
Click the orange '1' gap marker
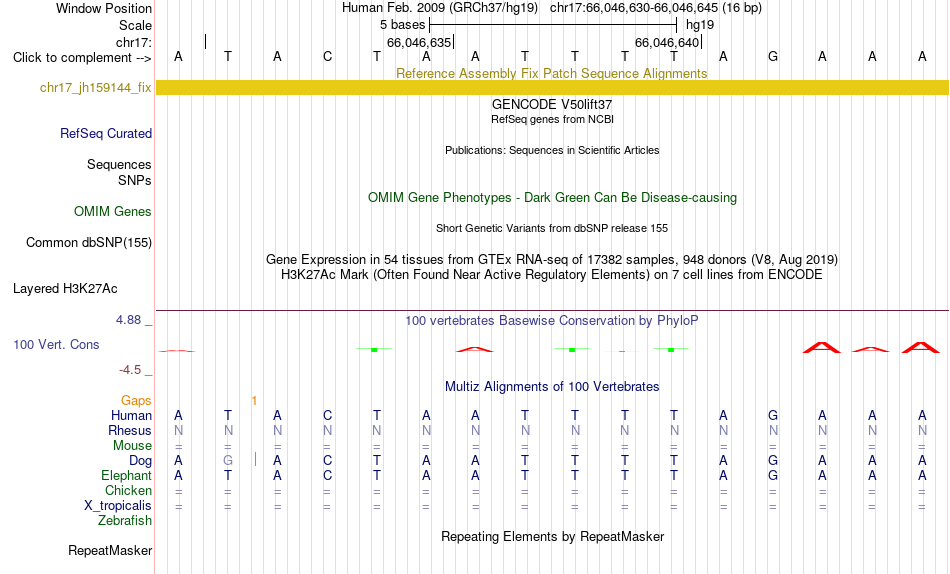click(254, 401)
